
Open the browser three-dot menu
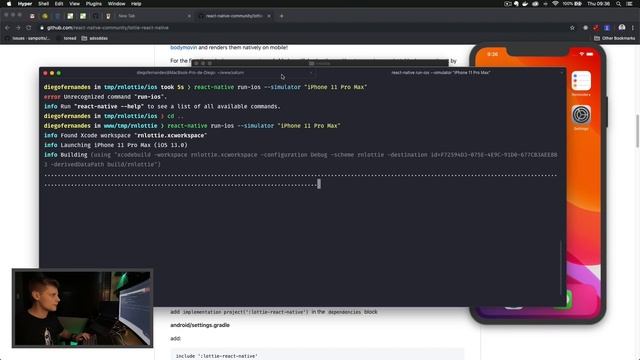point(633,28)
